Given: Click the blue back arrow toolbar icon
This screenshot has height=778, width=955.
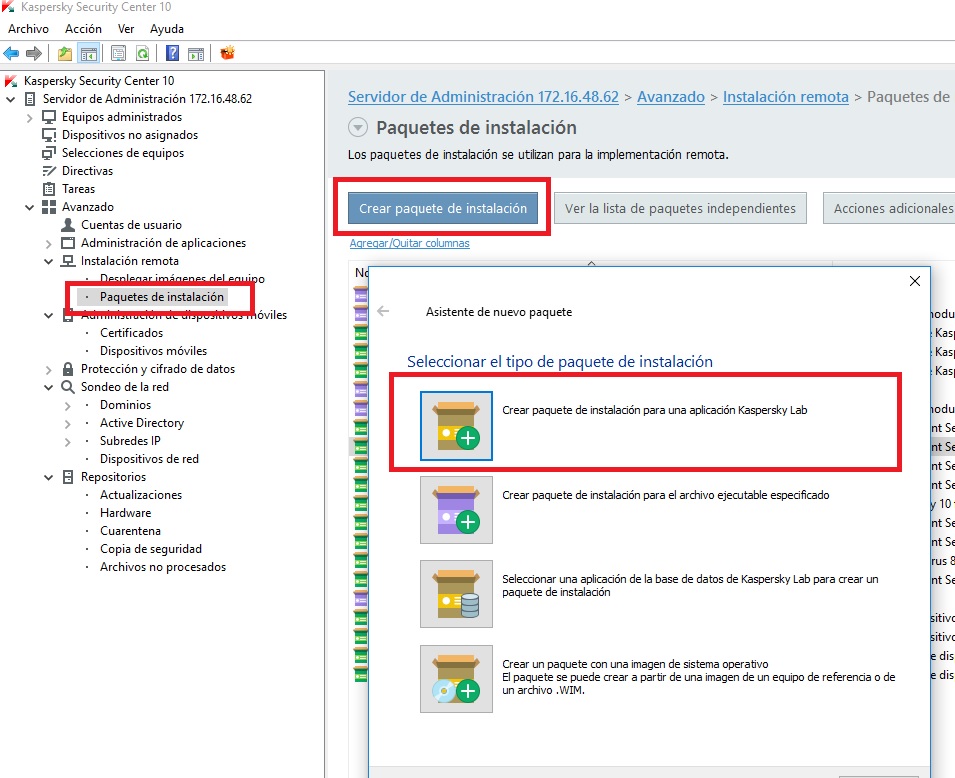Looking at the screenshot, I should 11,54.
